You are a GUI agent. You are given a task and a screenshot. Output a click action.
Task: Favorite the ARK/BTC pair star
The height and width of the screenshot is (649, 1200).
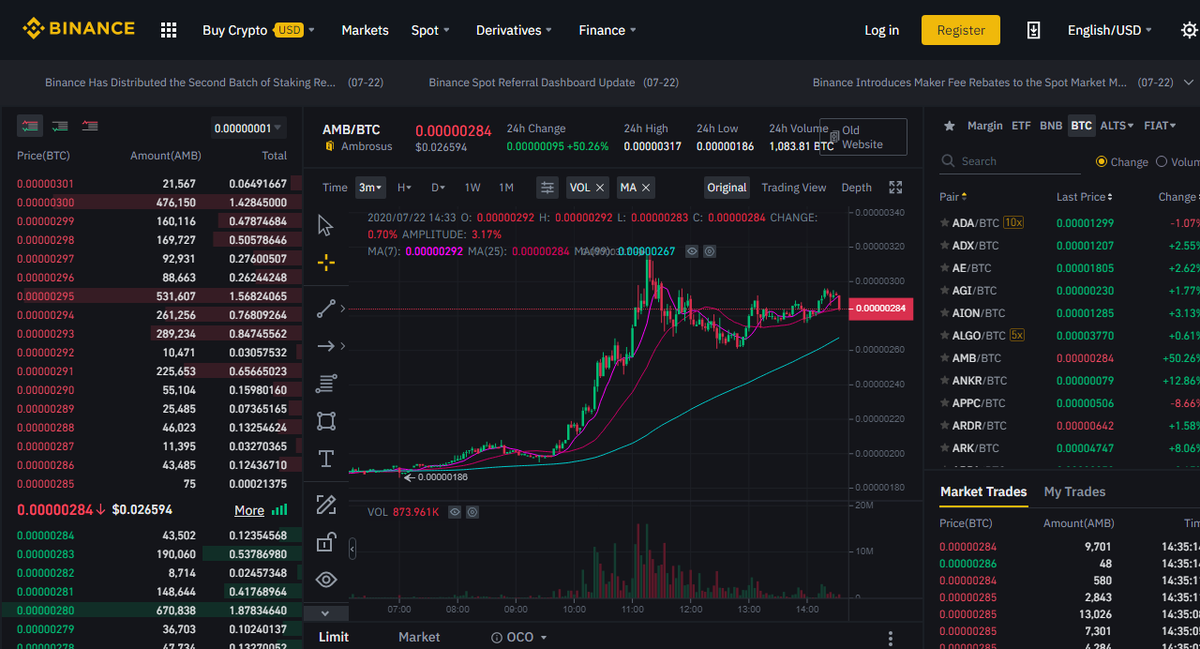(x=945, y=448)
